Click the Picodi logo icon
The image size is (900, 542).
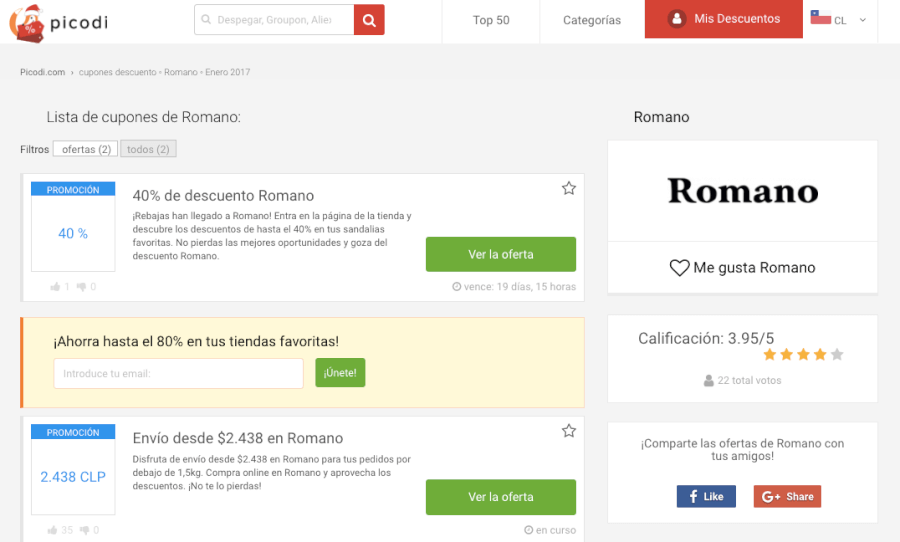click(x=26, y=22)
